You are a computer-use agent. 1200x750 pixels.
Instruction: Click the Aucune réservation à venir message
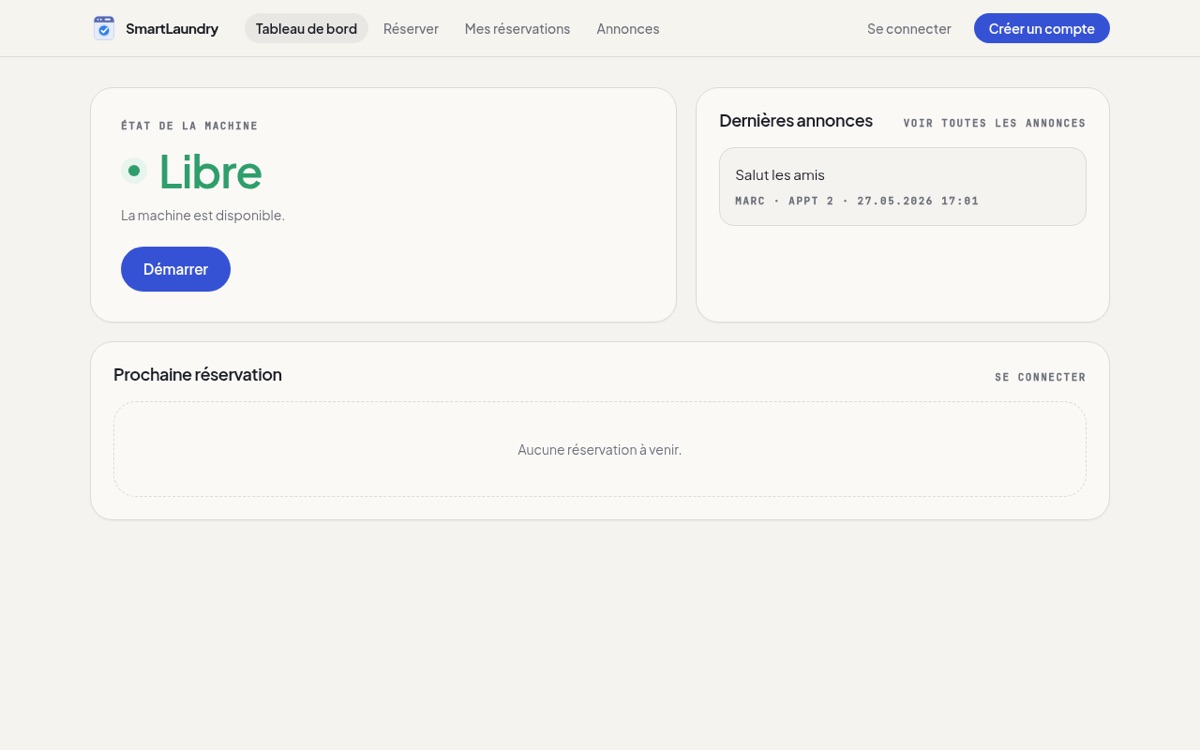point(600,450)
